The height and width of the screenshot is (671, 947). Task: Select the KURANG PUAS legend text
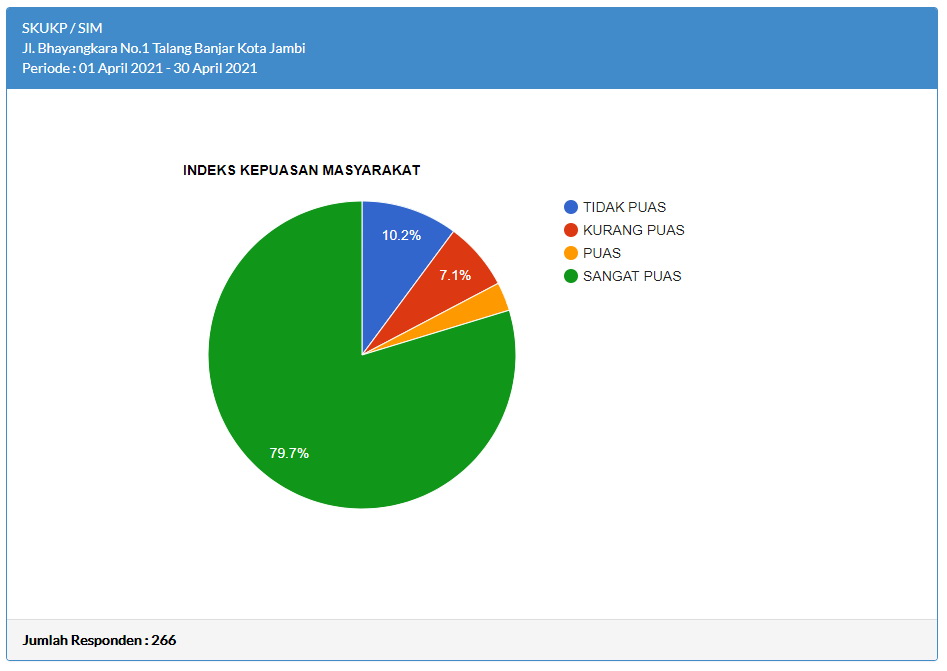633,230
